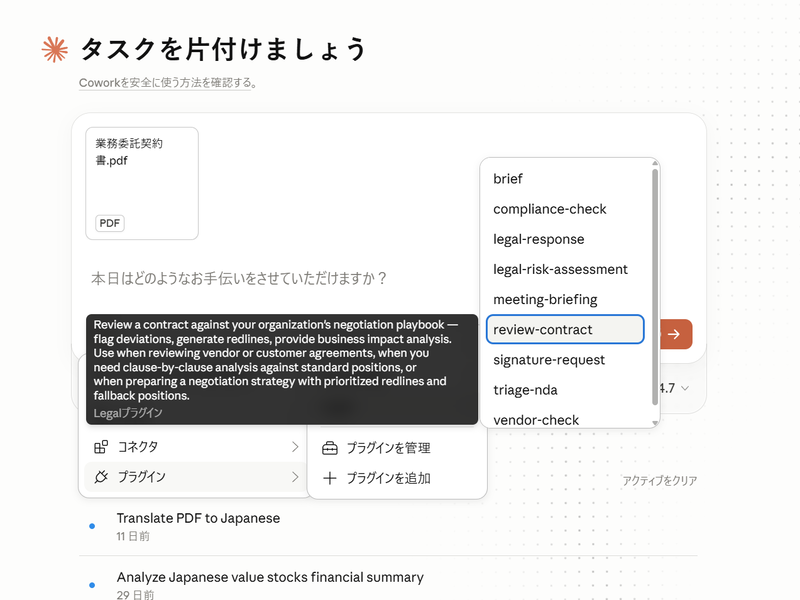This screenshot has width=800, height=600.
Task: Select the brief plugin entry
Action: click(507, 178)
